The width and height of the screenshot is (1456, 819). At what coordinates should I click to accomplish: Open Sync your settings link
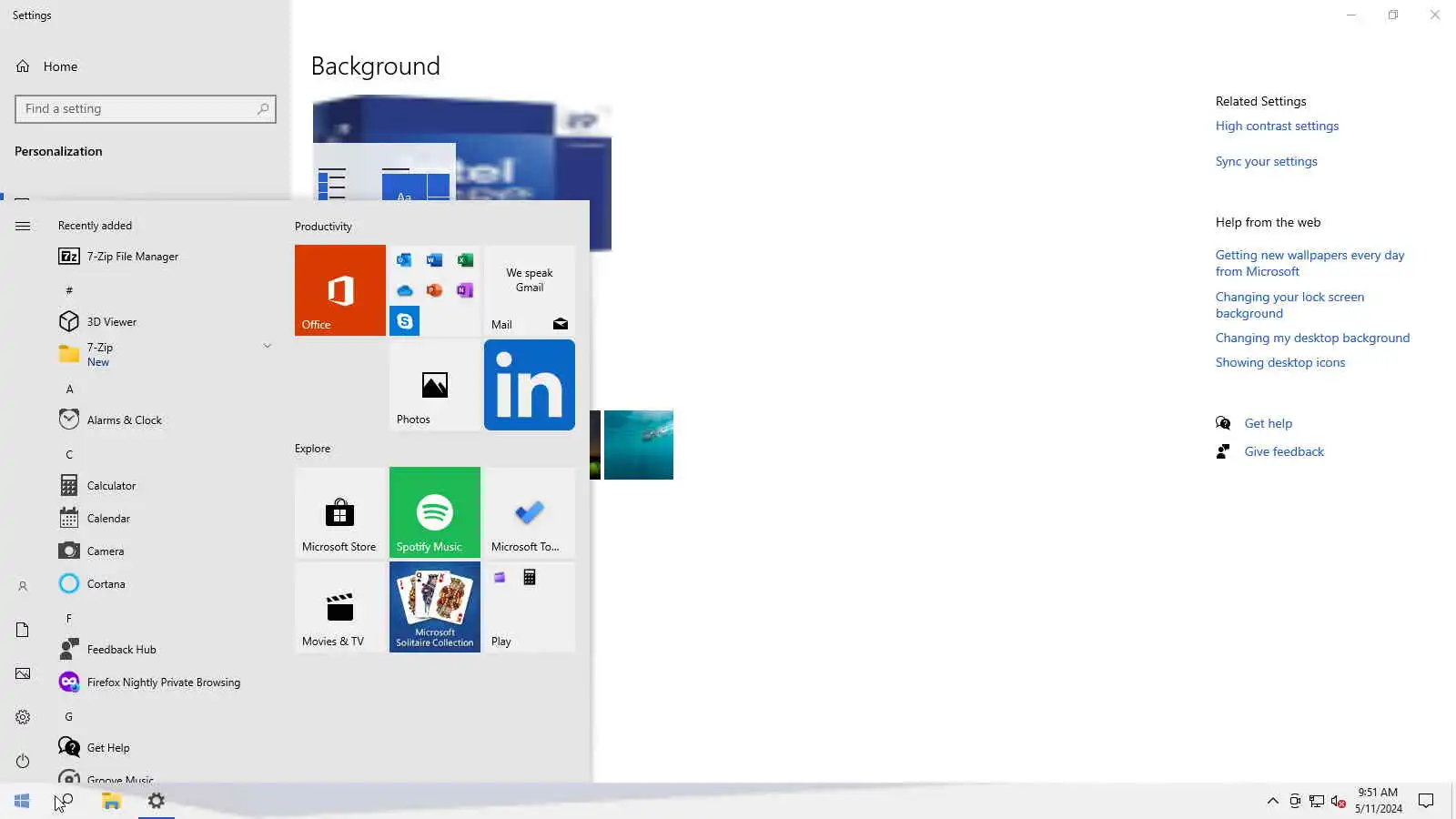pyautogui.click(x=1266, y=162)
